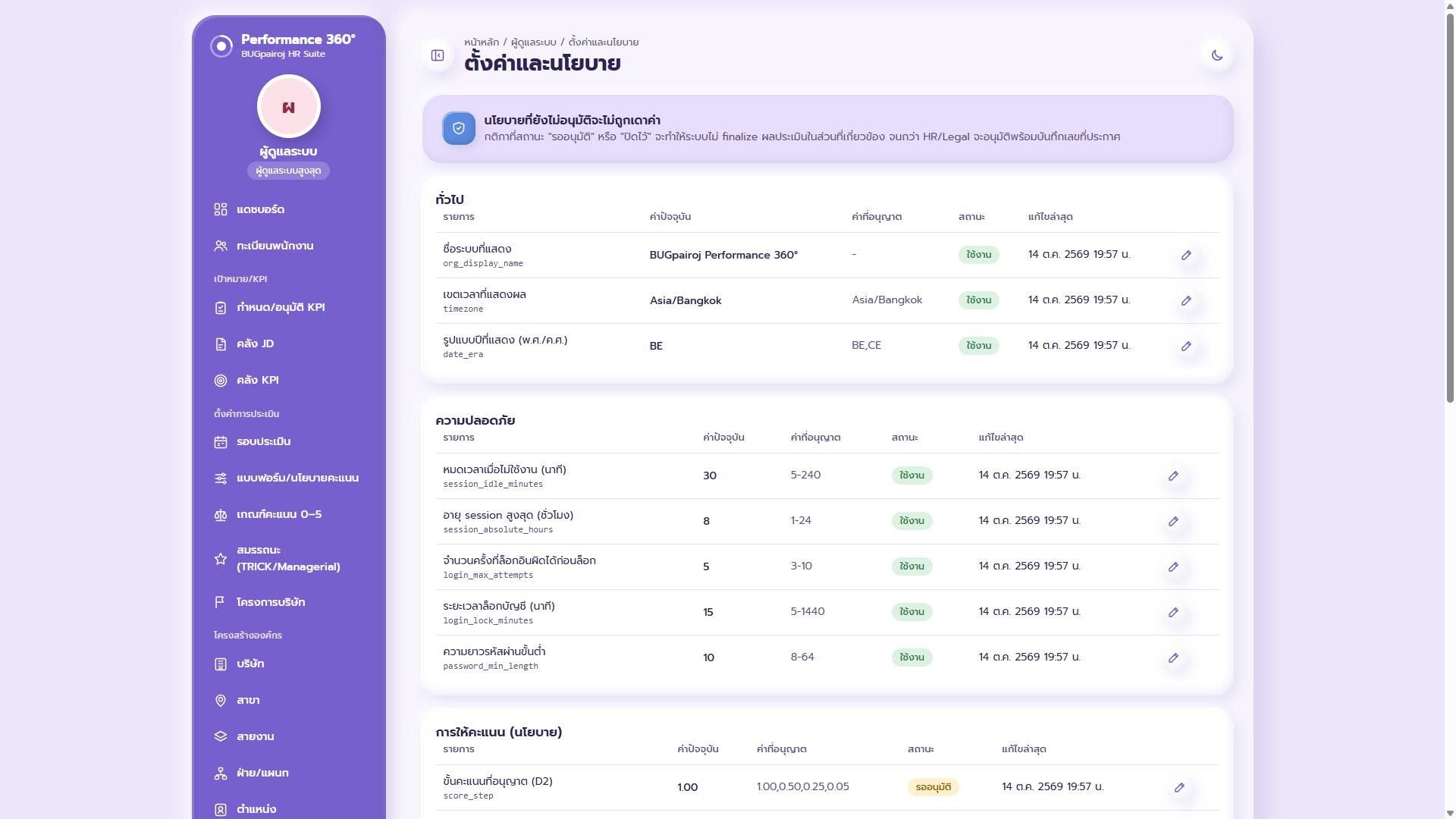Open สมรรถนะ (TRICK/Managerial) menu item
The width and height of the screenshot is (1456, 819).
[x=288, y=558]
